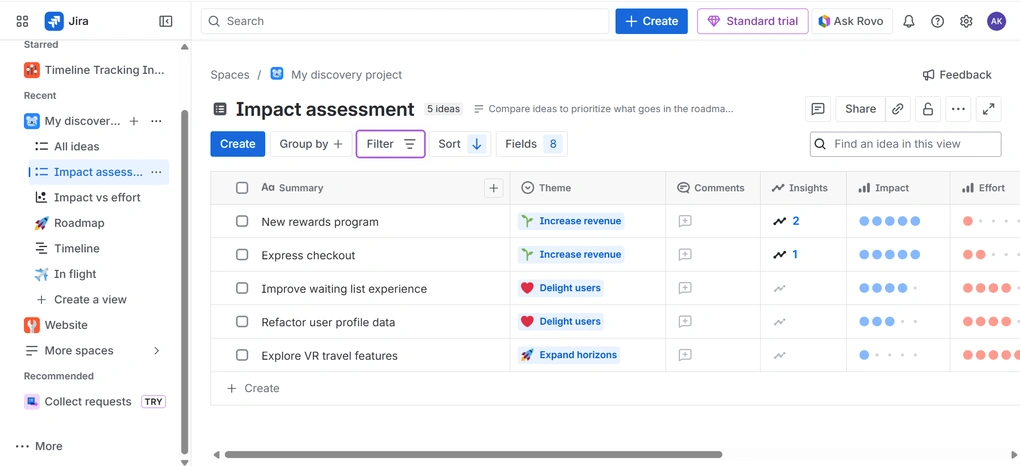Check the Express checkout row

242,254
